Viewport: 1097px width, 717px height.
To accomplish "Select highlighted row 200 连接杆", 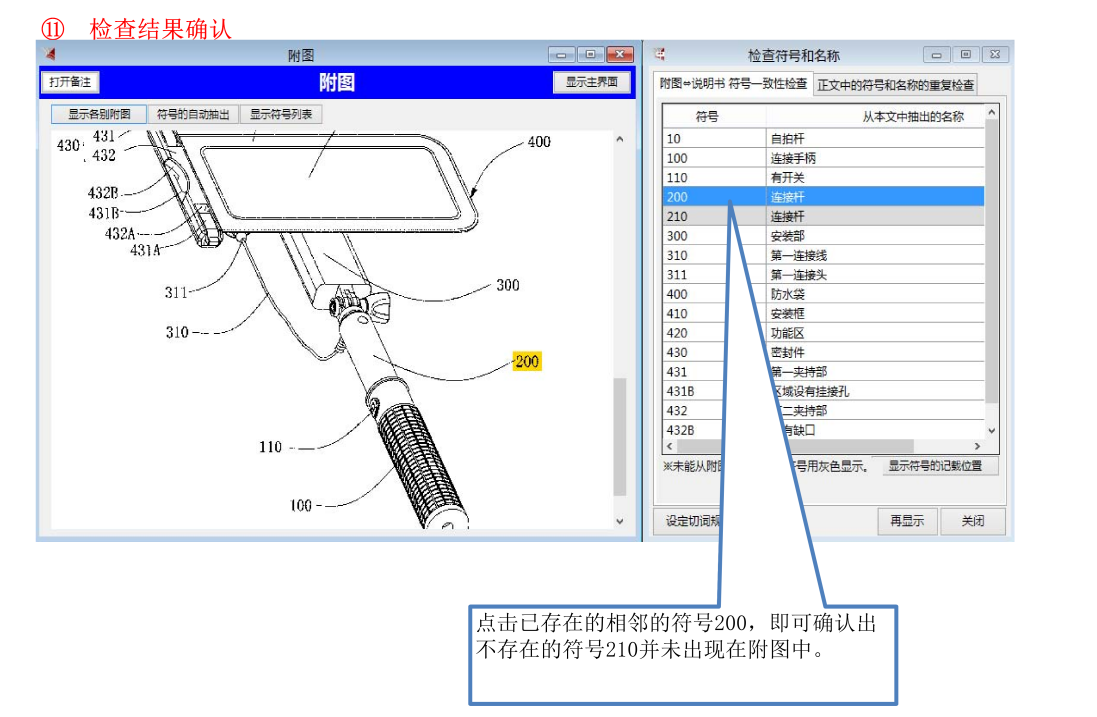I will [x=823, y=197].
